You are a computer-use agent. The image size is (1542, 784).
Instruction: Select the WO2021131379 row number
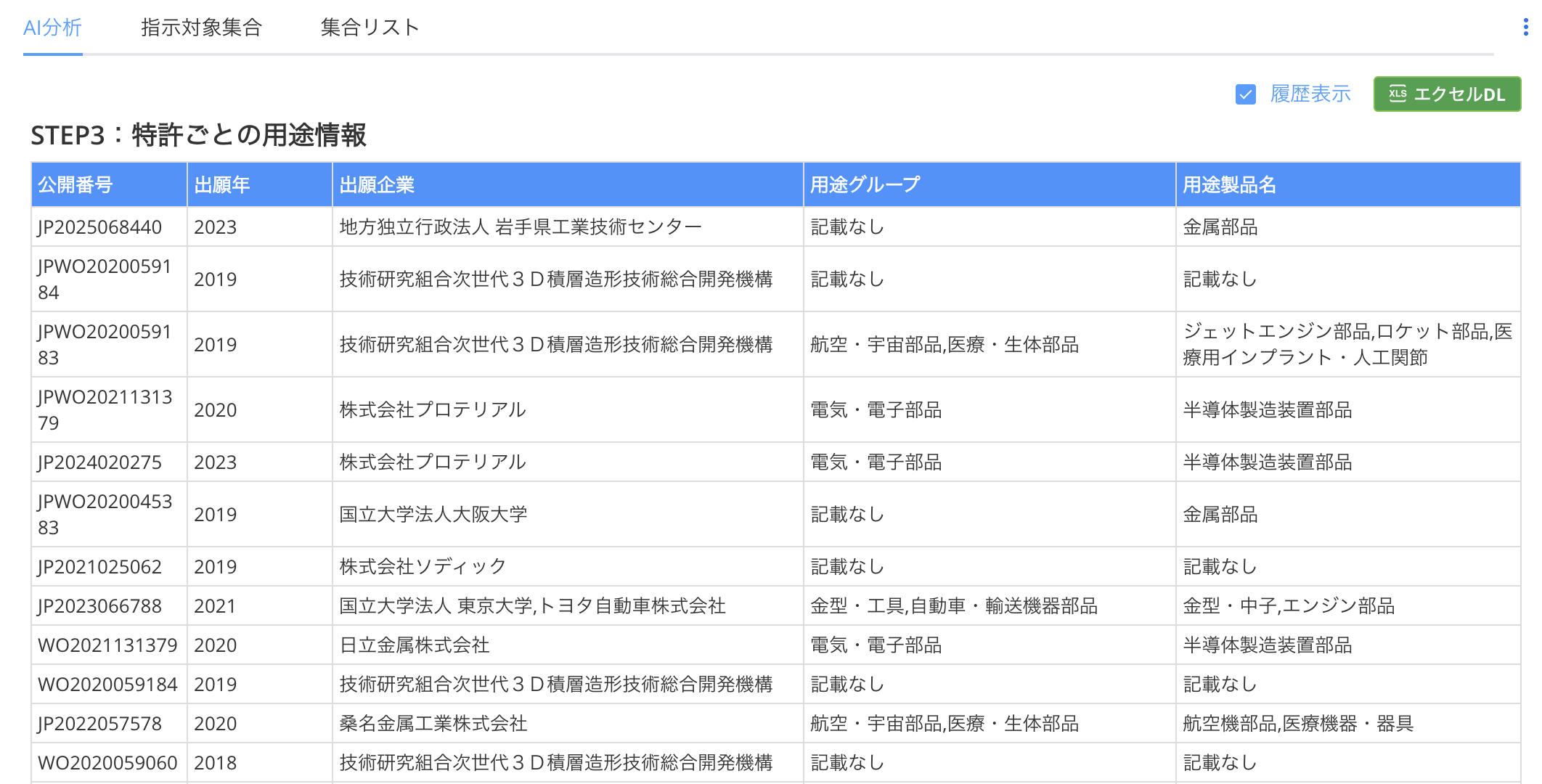pyautogui.click(x=107, y=645)
